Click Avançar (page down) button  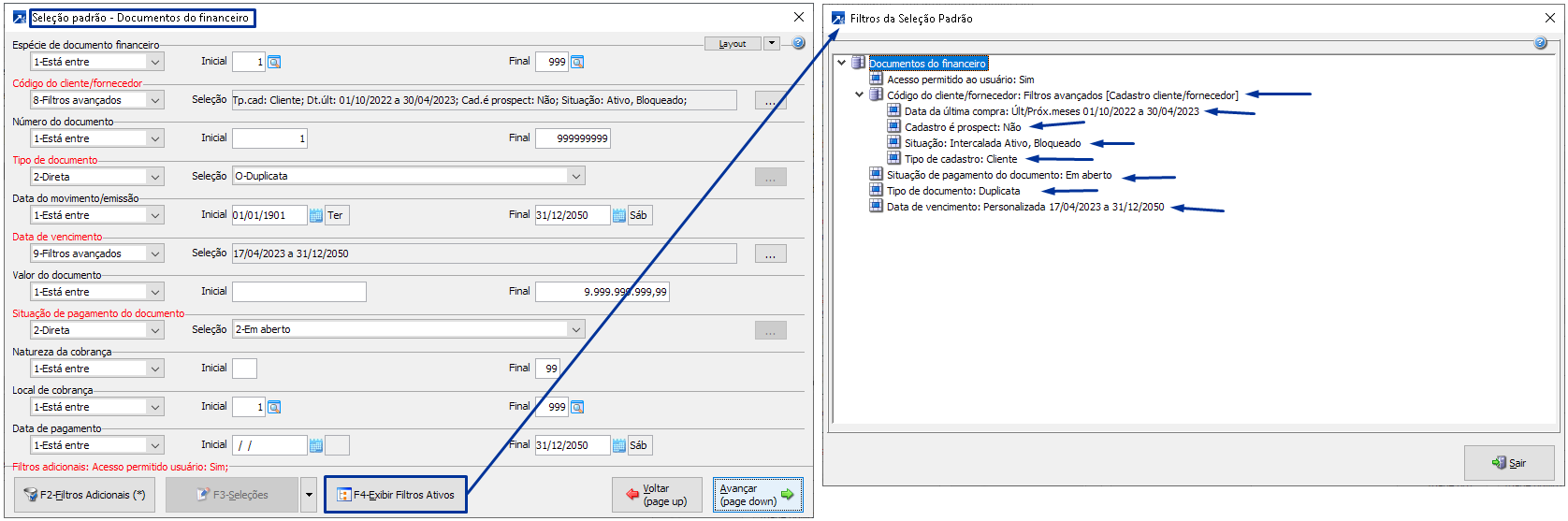[758, 495]
